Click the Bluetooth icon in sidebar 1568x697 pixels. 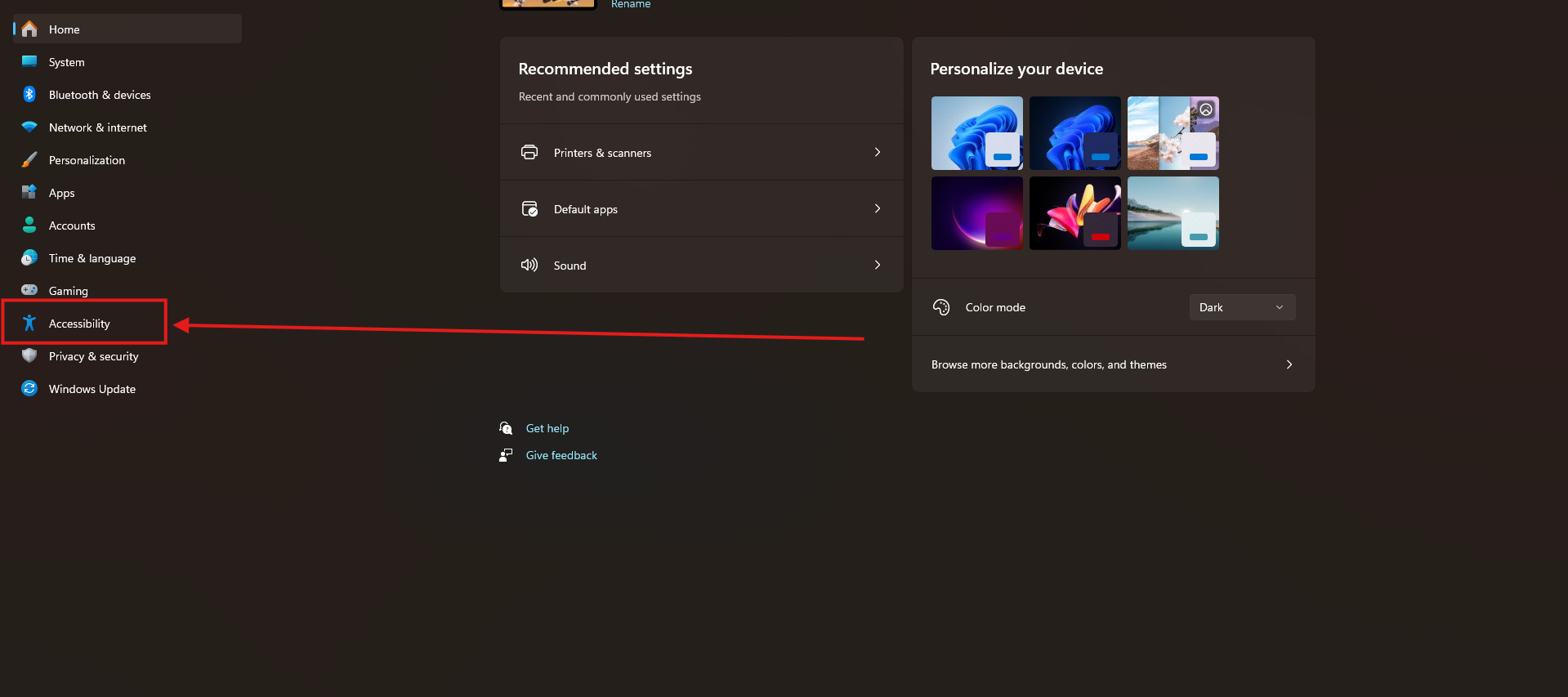click(29, 94)
